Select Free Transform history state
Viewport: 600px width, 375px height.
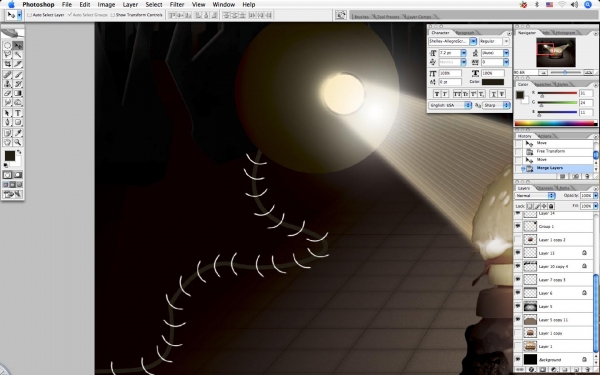point(554,151)
